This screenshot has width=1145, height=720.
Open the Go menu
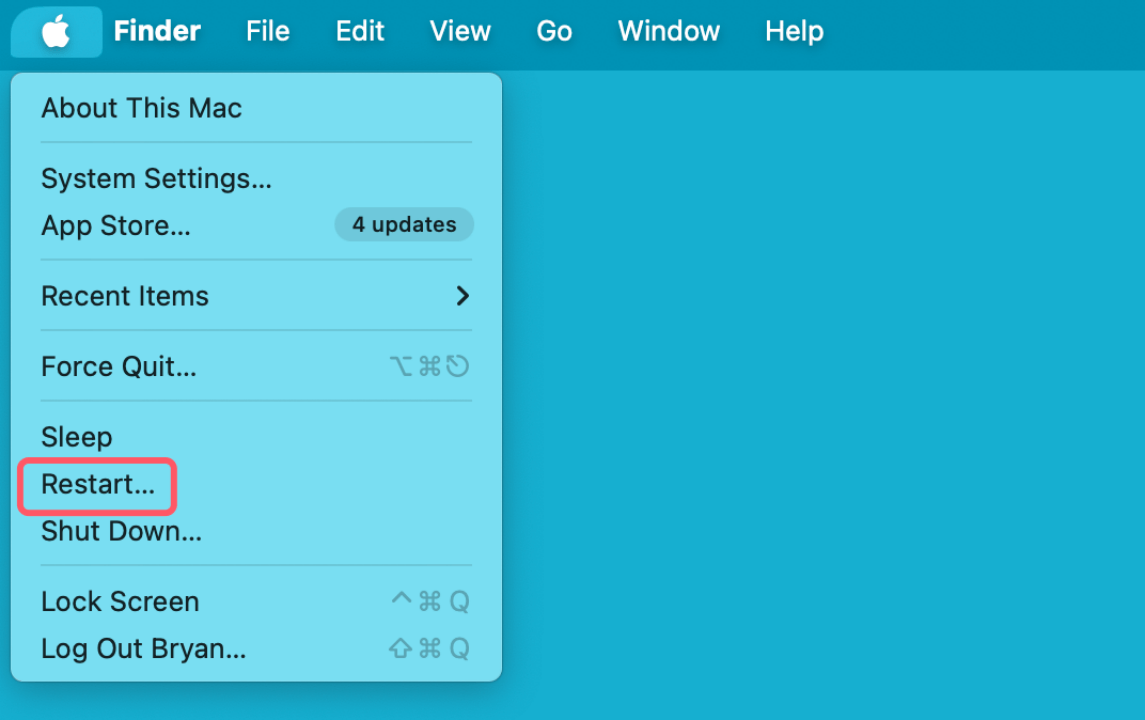[x=554, y=32]
